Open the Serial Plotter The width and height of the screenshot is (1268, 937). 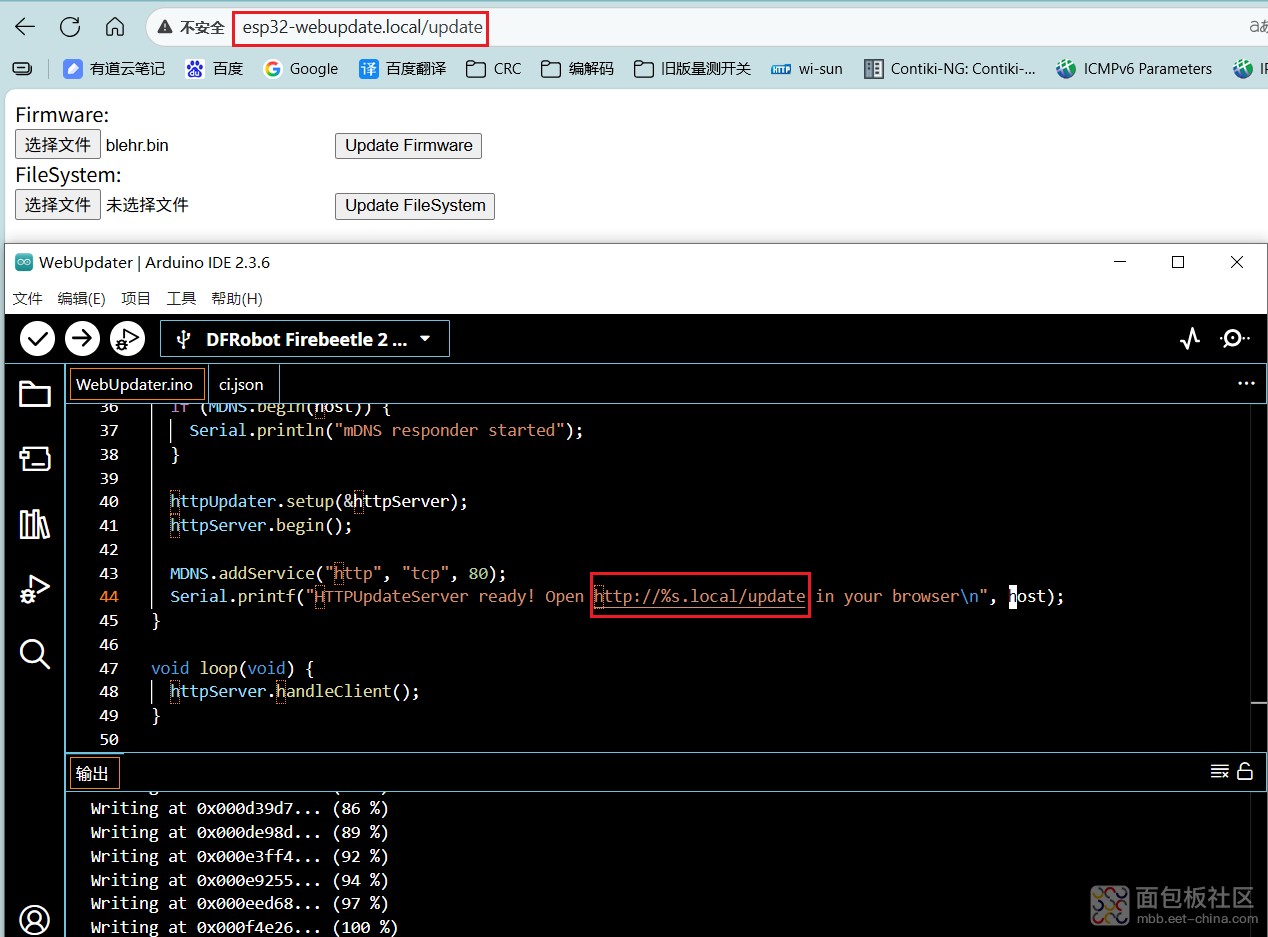tap(1189, 339)
